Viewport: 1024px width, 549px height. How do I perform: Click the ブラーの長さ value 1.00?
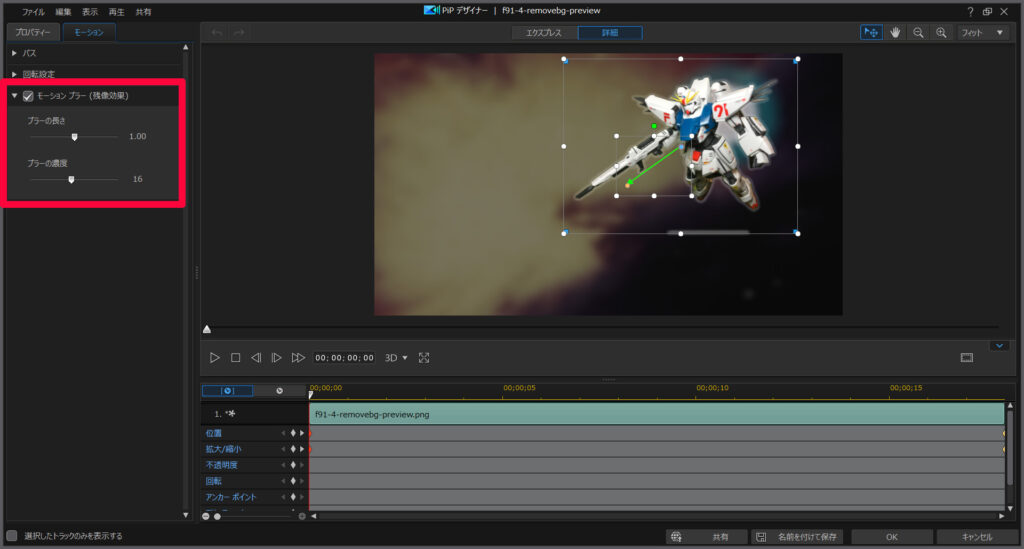point(137,136)
